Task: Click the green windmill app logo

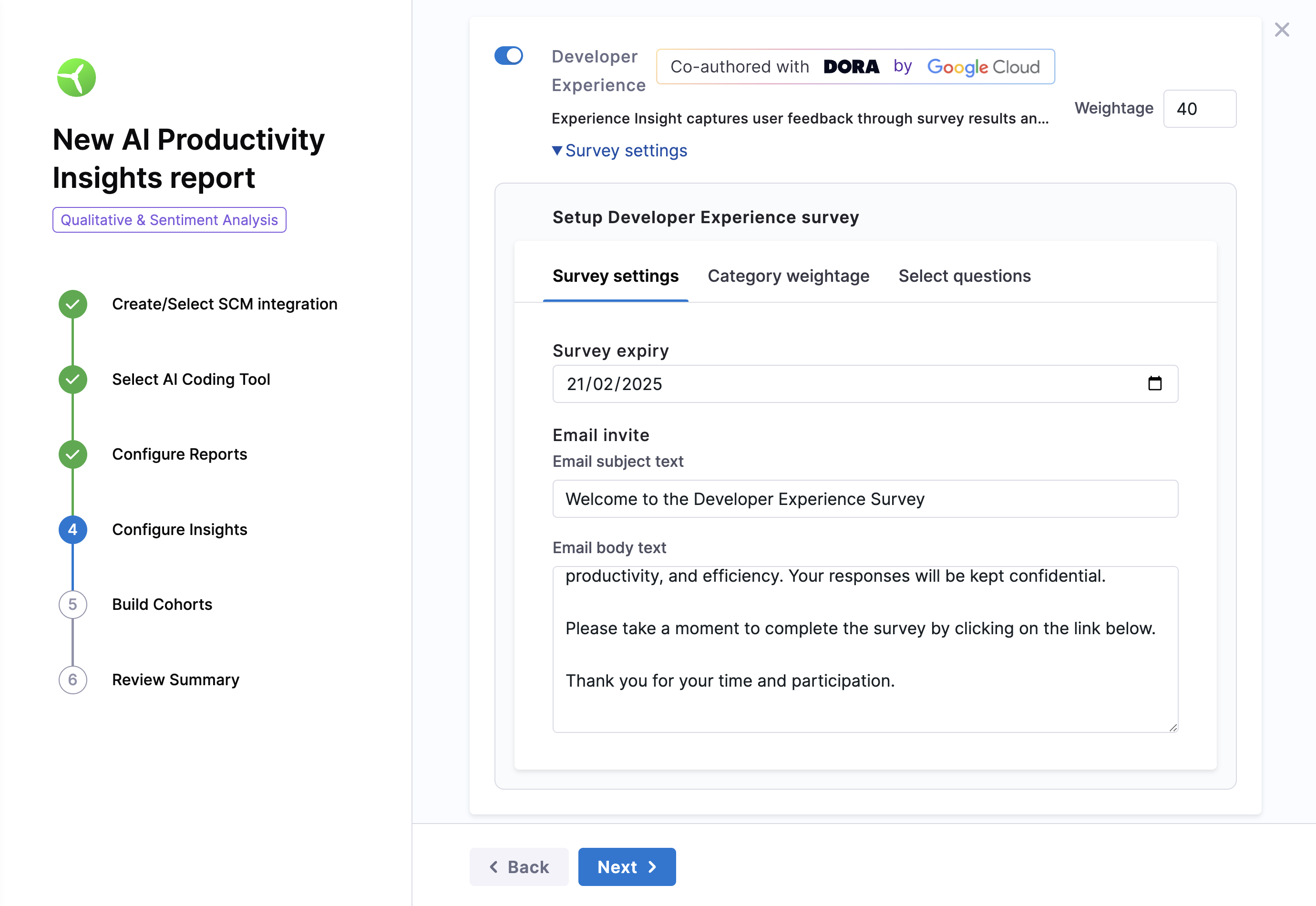Action: [x=77, y=78]
